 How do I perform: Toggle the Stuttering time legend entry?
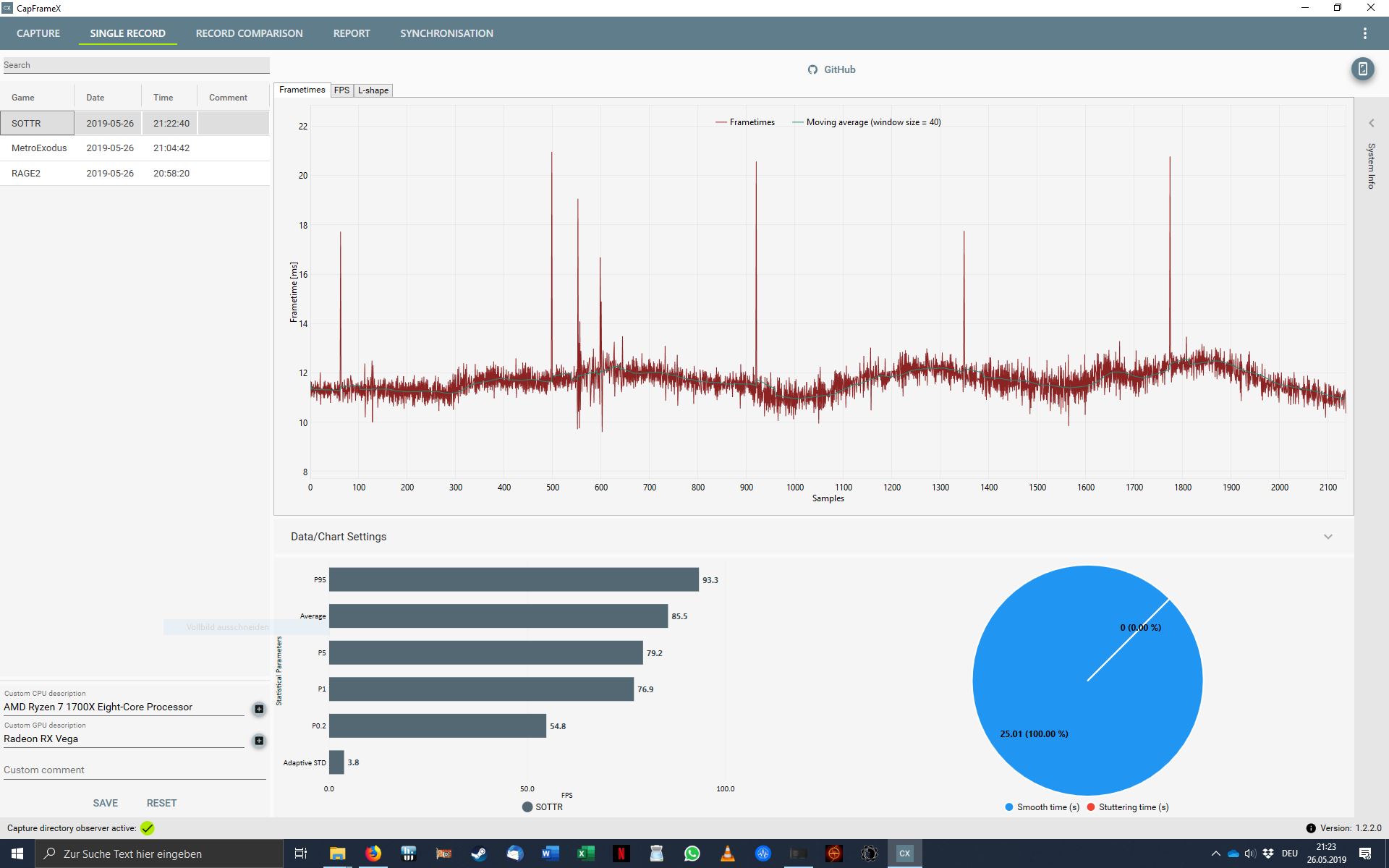click(x=1127, y=807)
